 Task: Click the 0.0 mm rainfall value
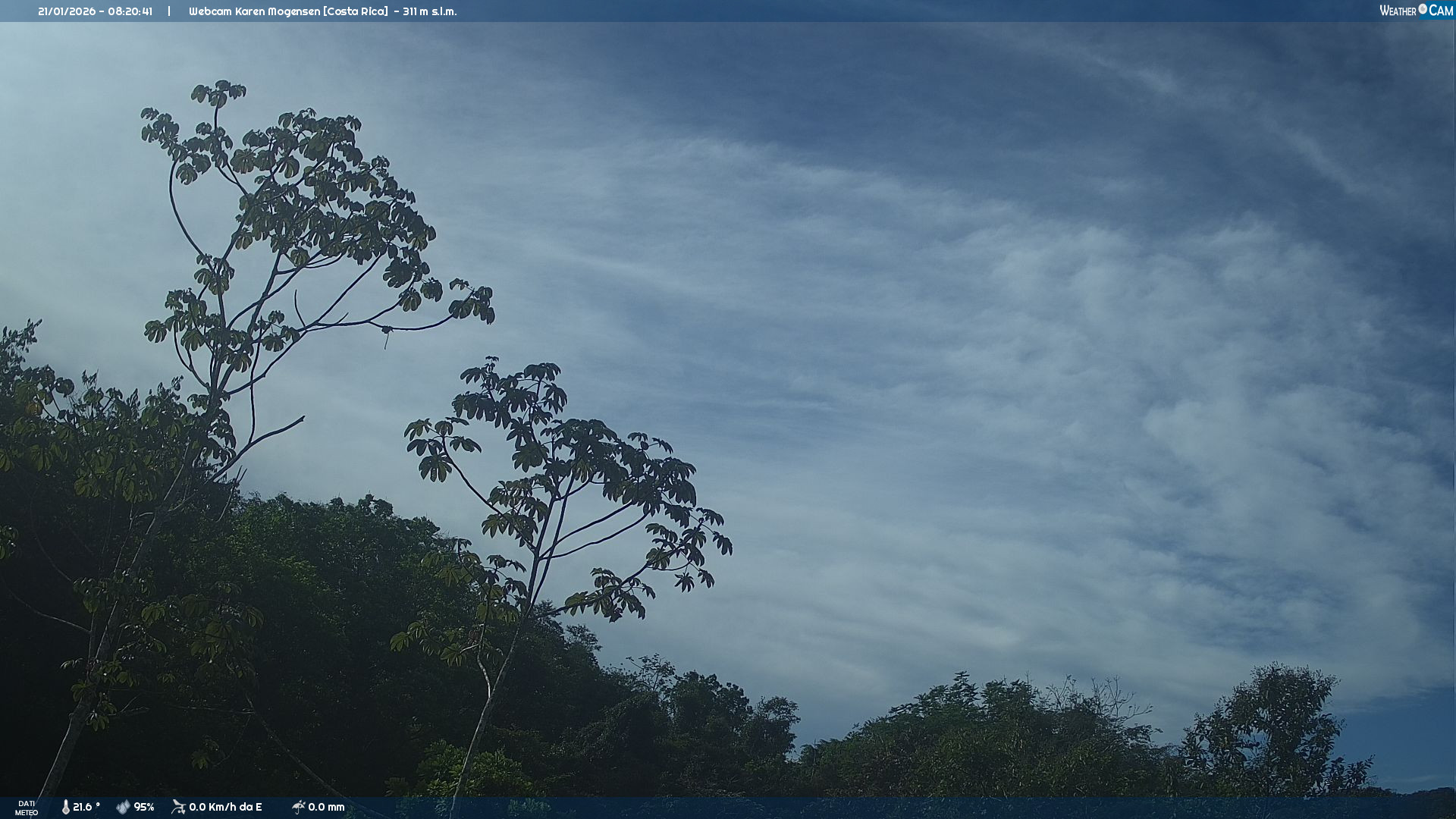(326, 808)
